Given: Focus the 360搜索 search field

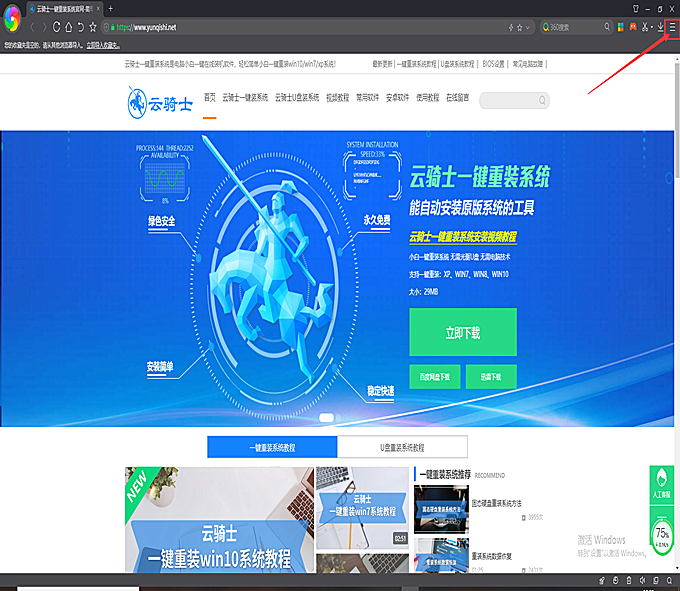Looking at the screenshot, I should coord(576,27).
